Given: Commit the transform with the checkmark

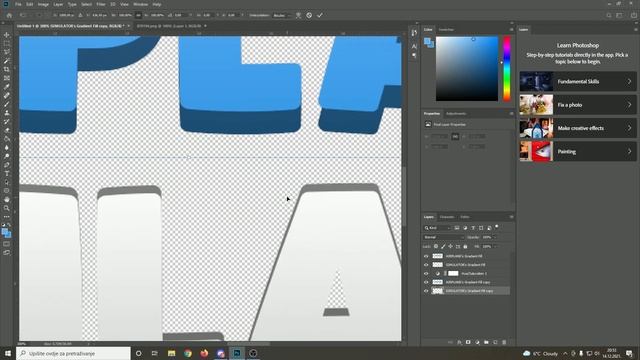Looking at the screenshot, I should coord(320,15).
